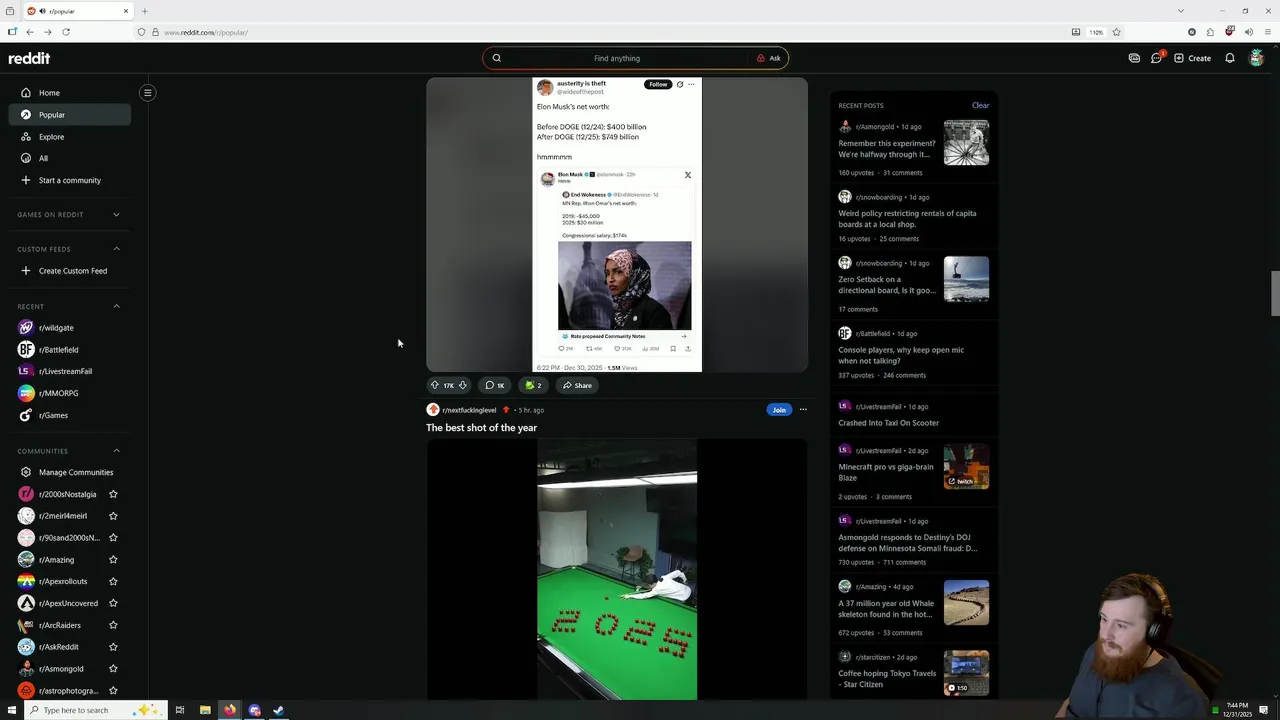Upvote the Elon Musk net worth post

point(434,385)
